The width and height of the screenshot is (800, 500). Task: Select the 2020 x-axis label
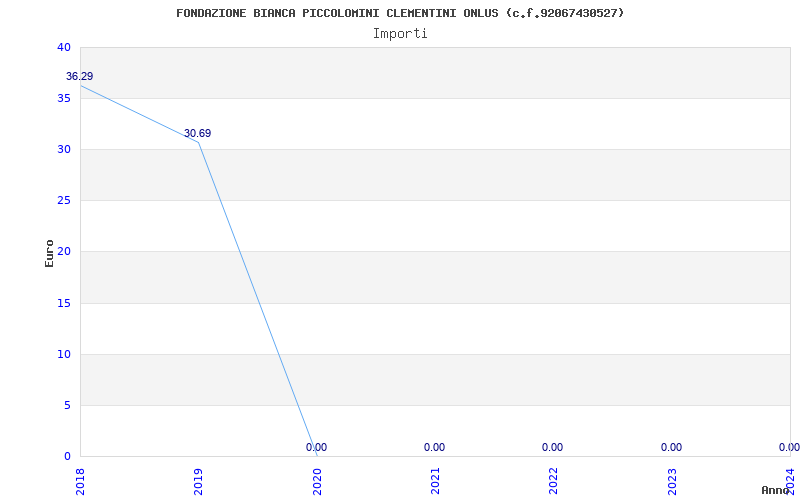pos(317,482)
